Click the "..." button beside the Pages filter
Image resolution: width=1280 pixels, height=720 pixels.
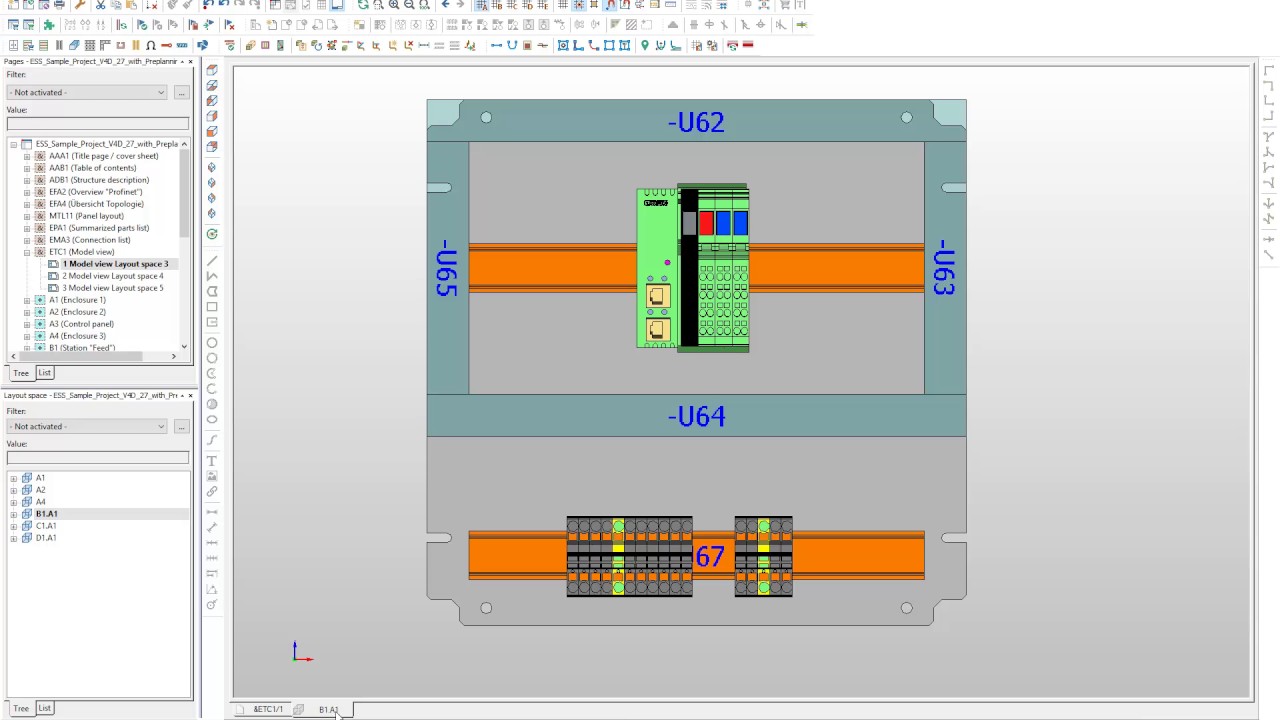181,92
